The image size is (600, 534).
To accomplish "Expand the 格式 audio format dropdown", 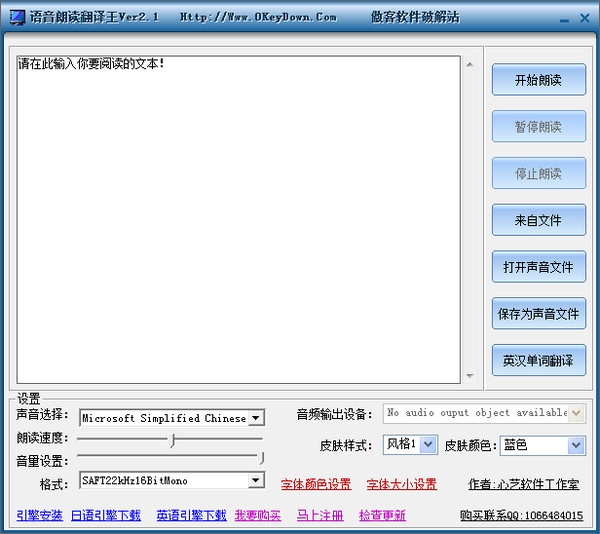I will tap(256, 480).
